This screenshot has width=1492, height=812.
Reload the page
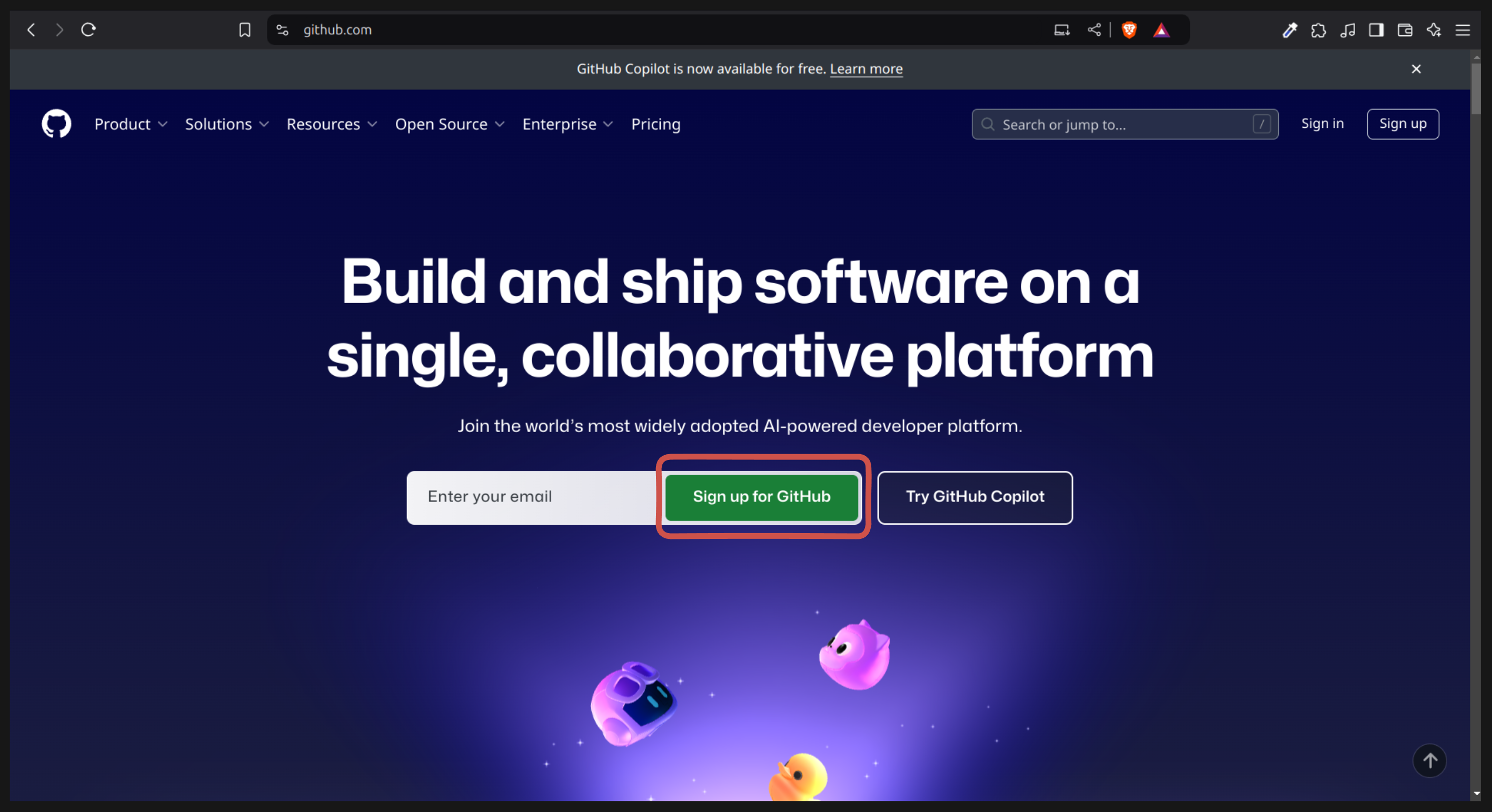(x=88, y=29)
